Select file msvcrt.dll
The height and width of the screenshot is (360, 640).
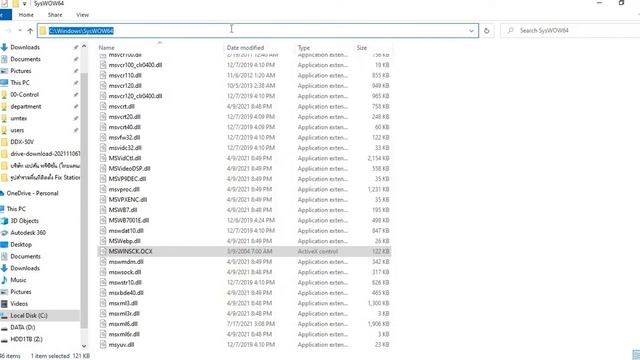[122, 107]
